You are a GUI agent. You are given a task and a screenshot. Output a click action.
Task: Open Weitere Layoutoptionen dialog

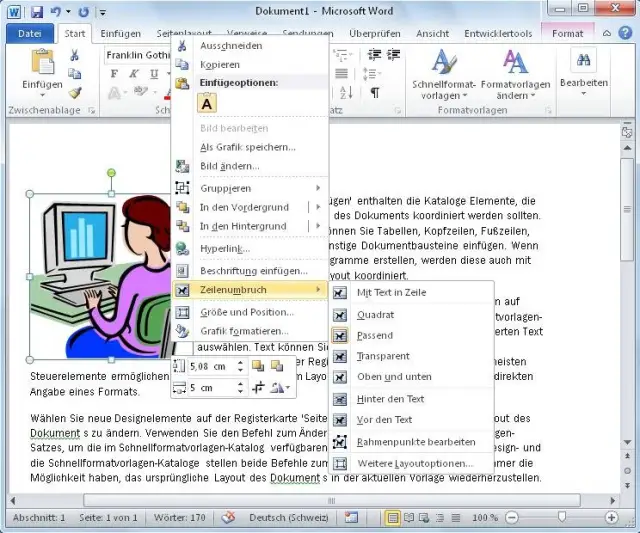click(x=411, y=464)
